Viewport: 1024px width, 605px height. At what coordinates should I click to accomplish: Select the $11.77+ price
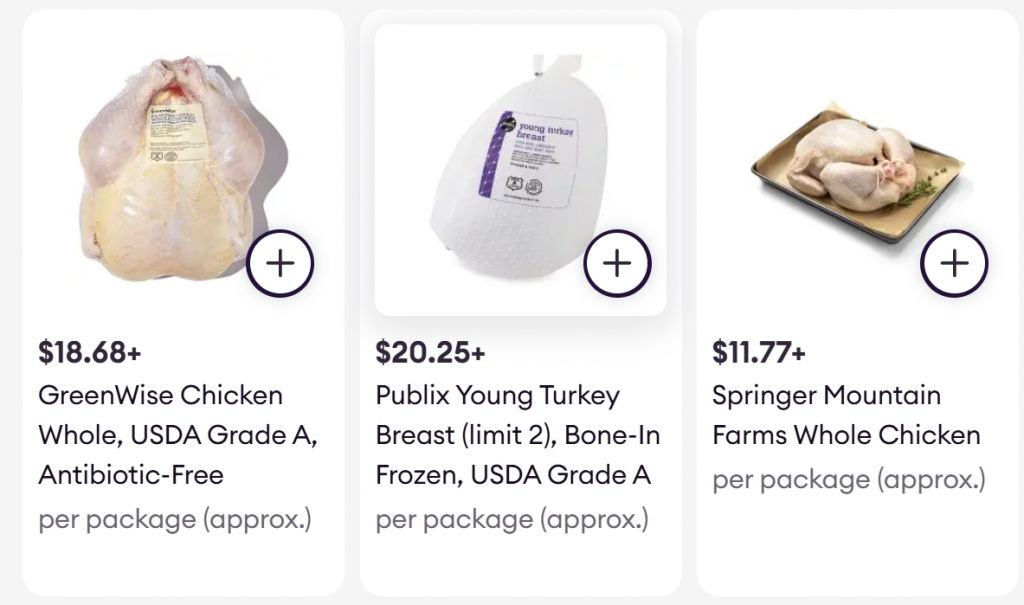coord(759,352)
